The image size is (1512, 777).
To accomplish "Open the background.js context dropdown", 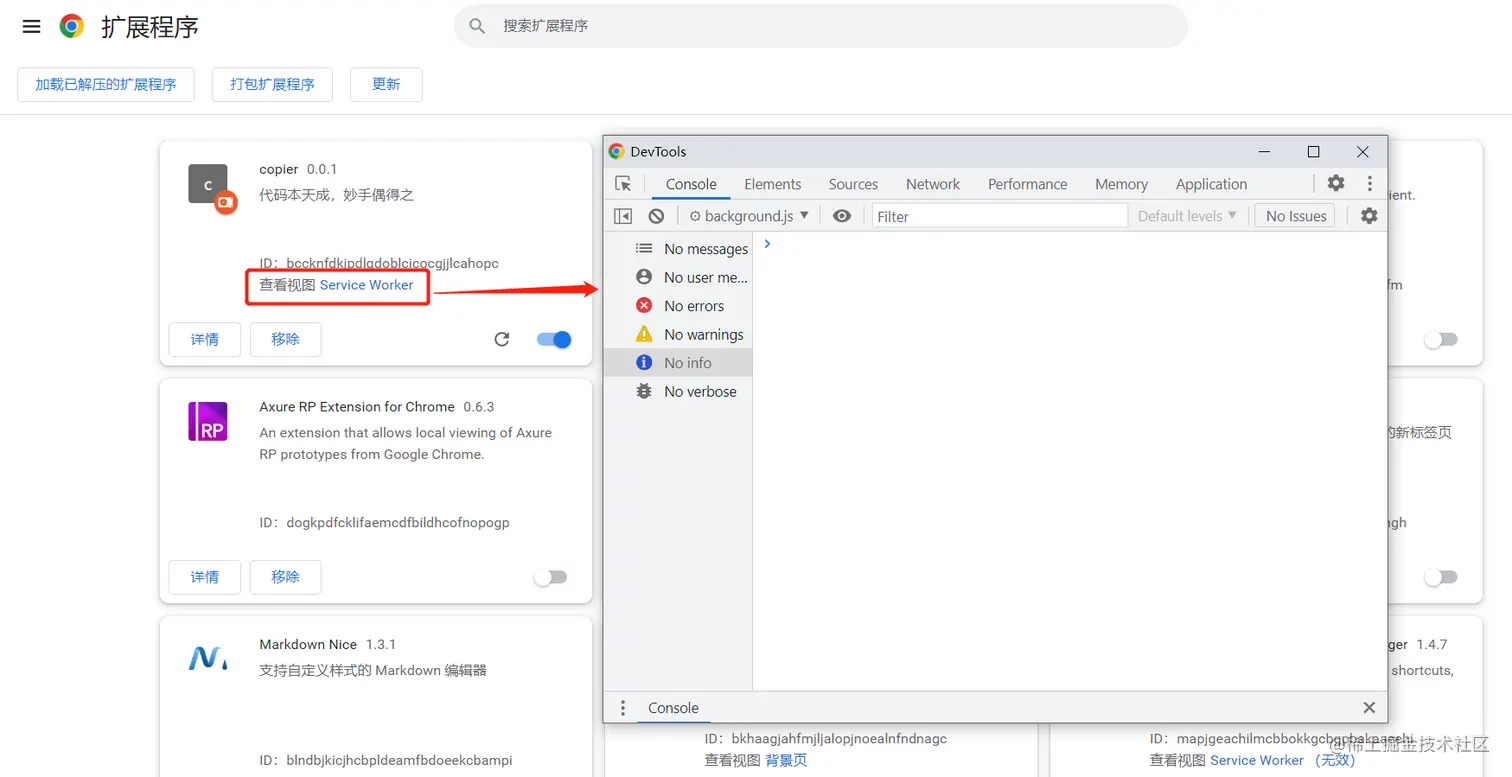I will (x=749, y=216).
